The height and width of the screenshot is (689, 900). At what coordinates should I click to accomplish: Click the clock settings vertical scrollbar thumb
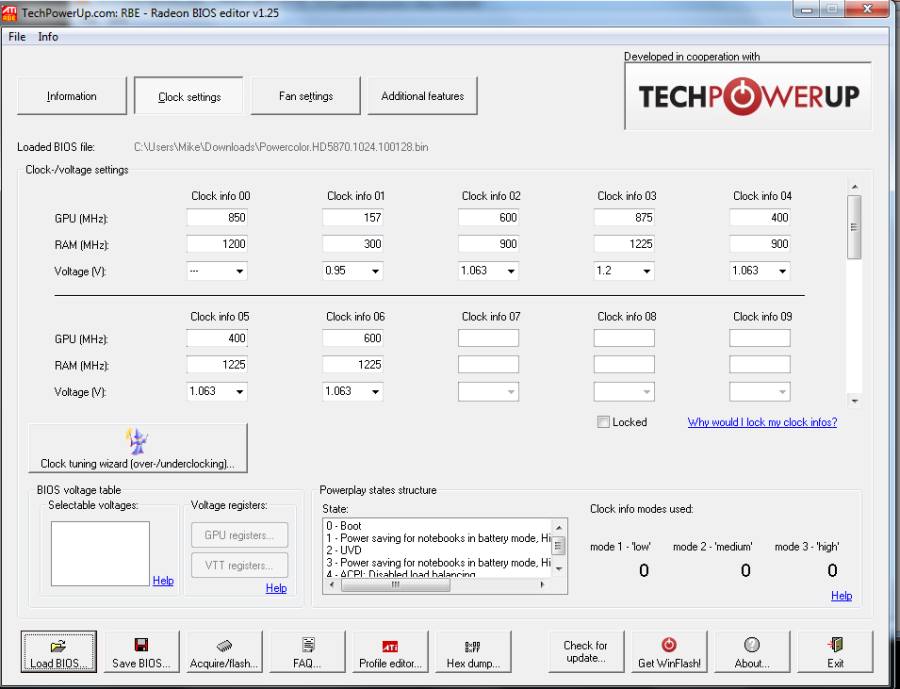point(854,227)
